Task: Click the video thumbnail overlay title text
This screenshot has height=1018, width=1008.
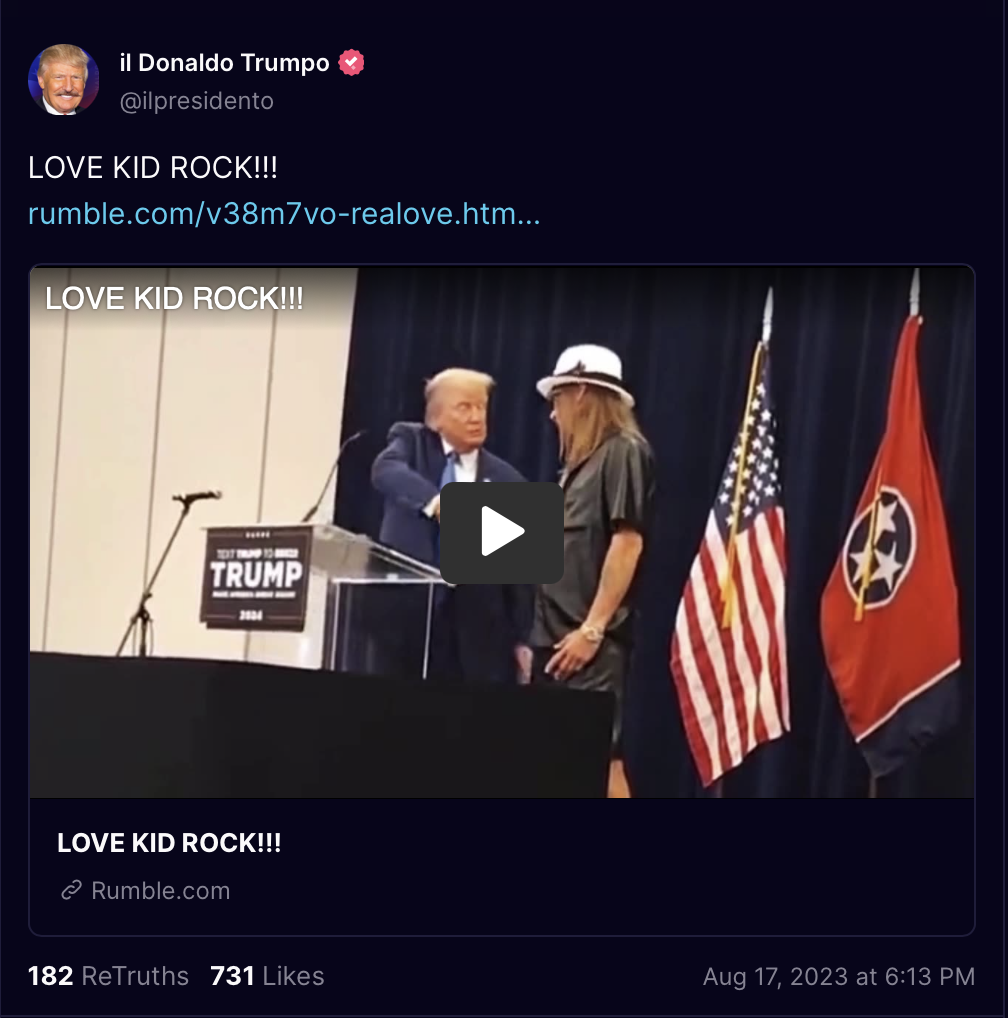Action: point(174,299)
